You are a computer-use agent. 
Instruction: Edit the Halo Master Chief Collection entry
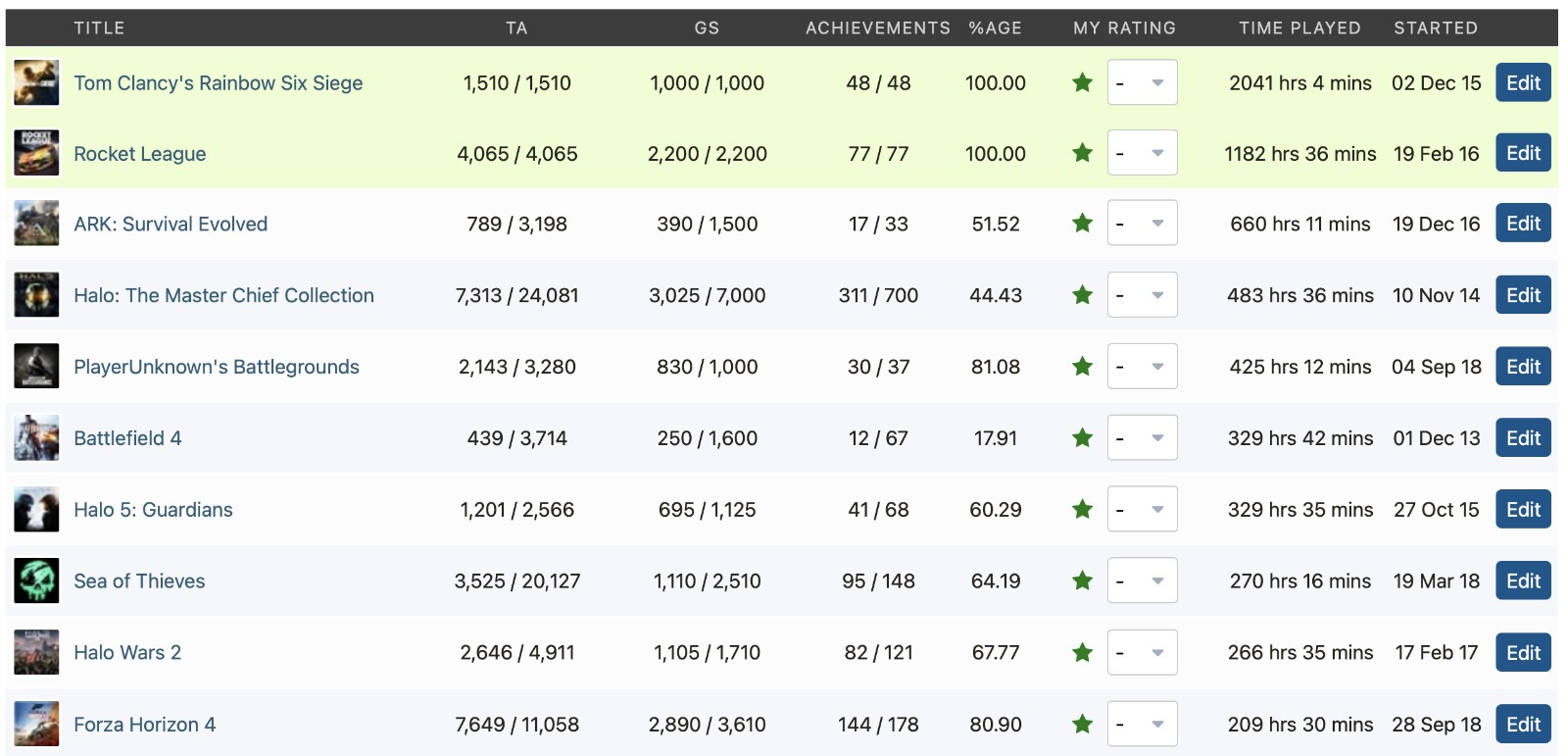point(1523,295)
